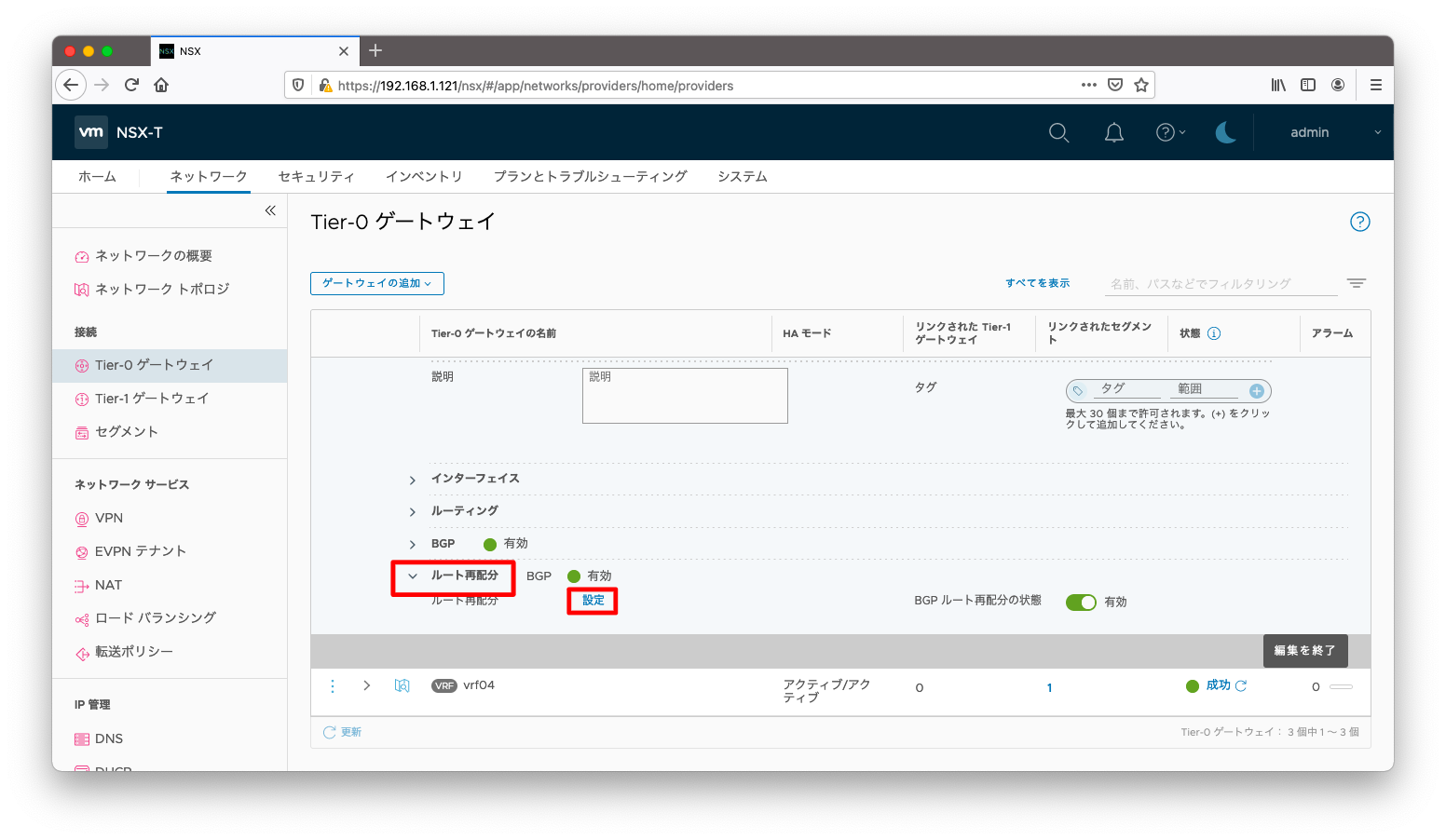The image size is (1446, 840).
Task: Click the status info icon
Action: pyautogui.click(x=1214, y=333)
